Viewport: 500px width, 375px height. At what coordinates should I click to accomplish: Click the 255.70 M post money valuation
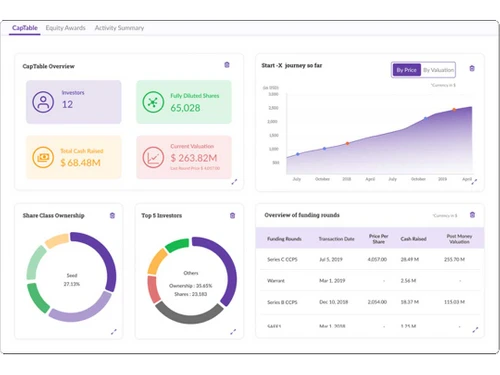(x=454, y=259)
